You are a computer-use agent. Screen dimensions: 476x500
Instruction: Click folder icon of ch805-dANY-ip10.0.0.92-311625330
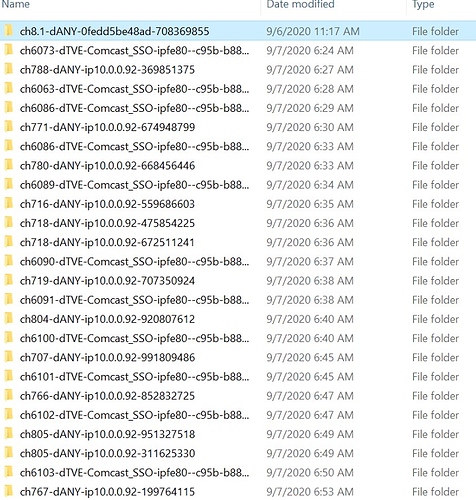tap(8, 453)
